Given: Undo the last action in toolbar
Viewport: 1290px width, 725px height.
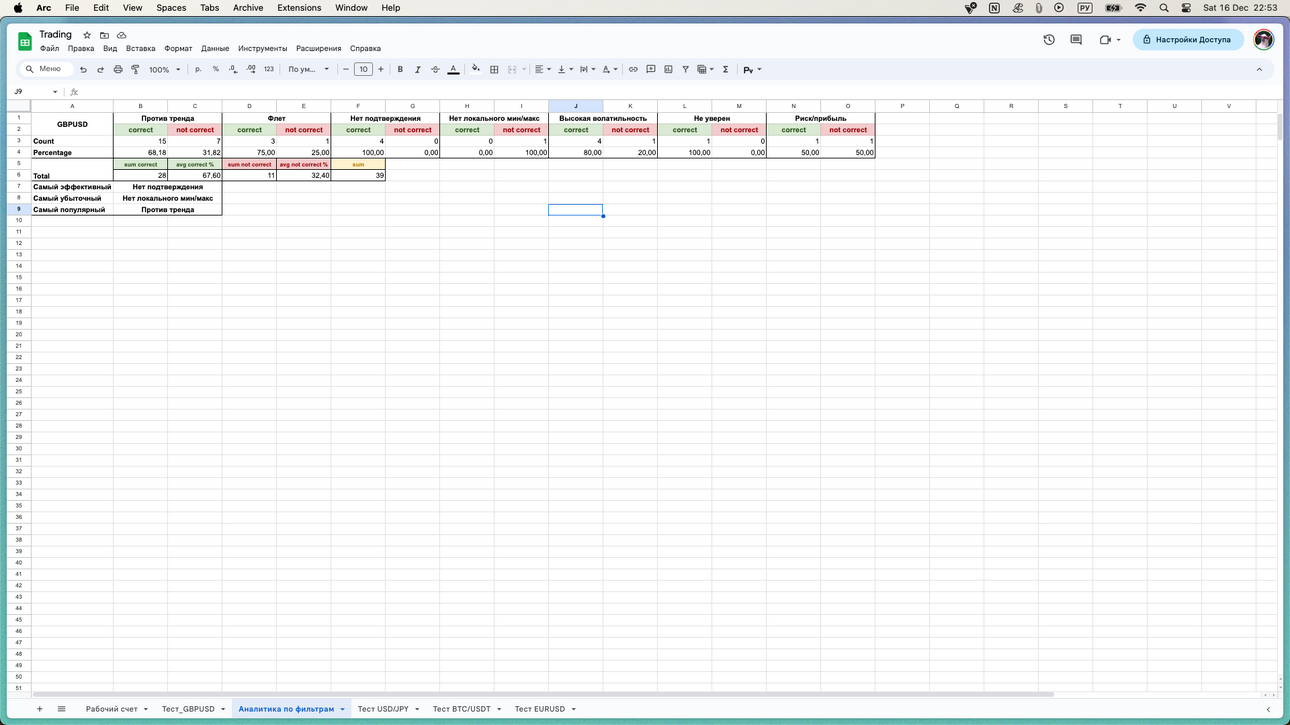Looking at the screenshot, I should coord(83,69).
